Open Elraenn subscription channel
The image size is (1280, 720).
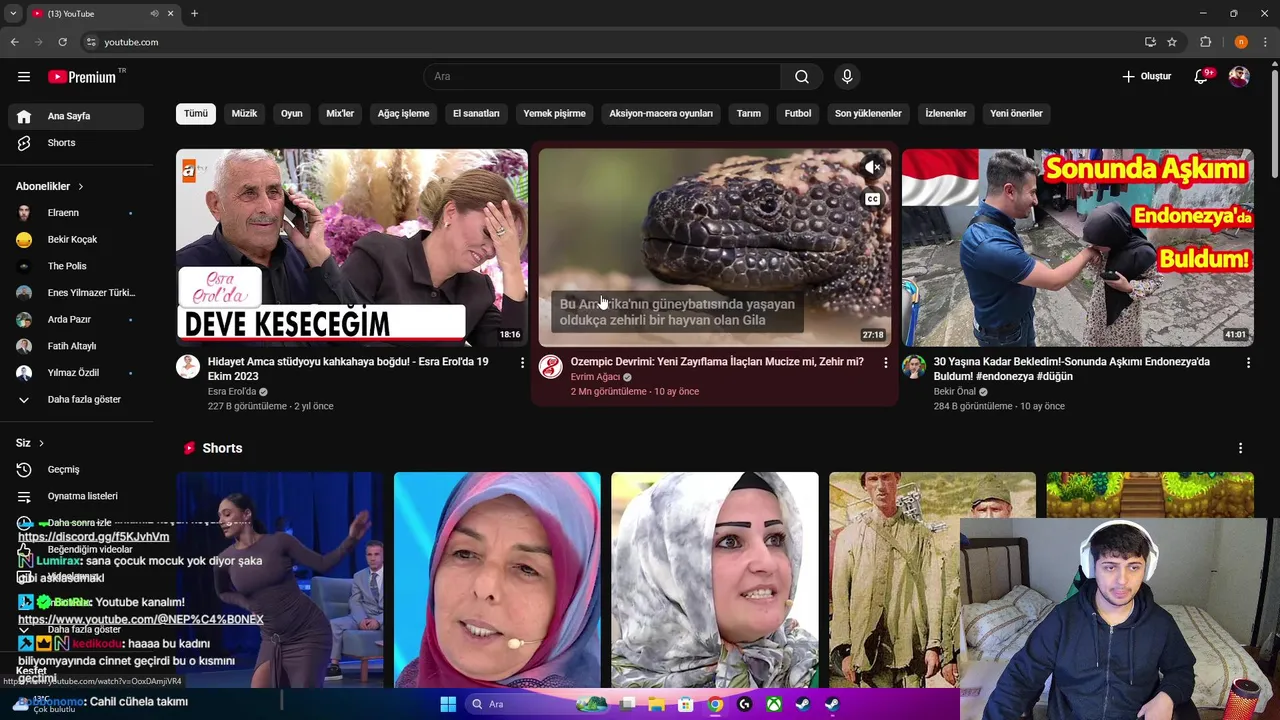[76, 213]
